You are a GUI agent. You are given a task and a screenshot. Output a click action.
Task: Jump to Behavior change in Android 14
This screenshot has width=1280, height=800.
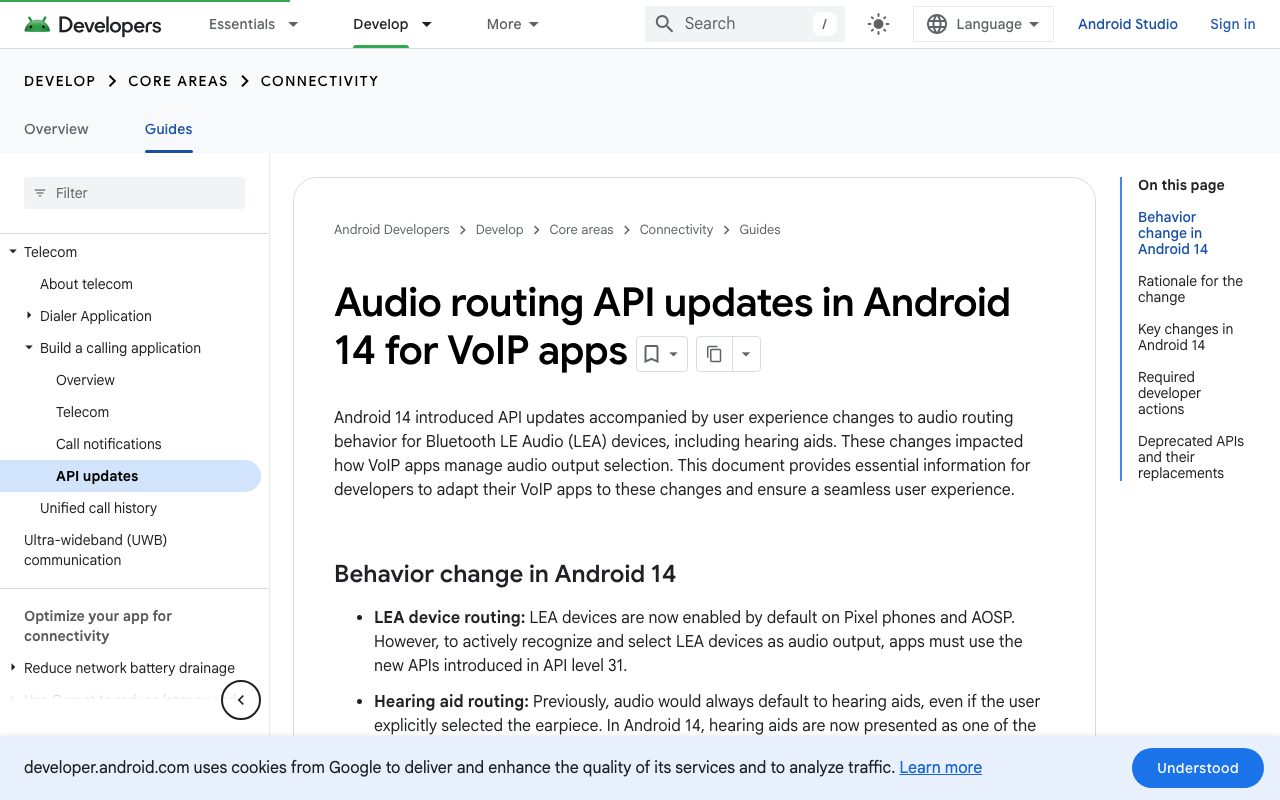[x=1172, y=233]
